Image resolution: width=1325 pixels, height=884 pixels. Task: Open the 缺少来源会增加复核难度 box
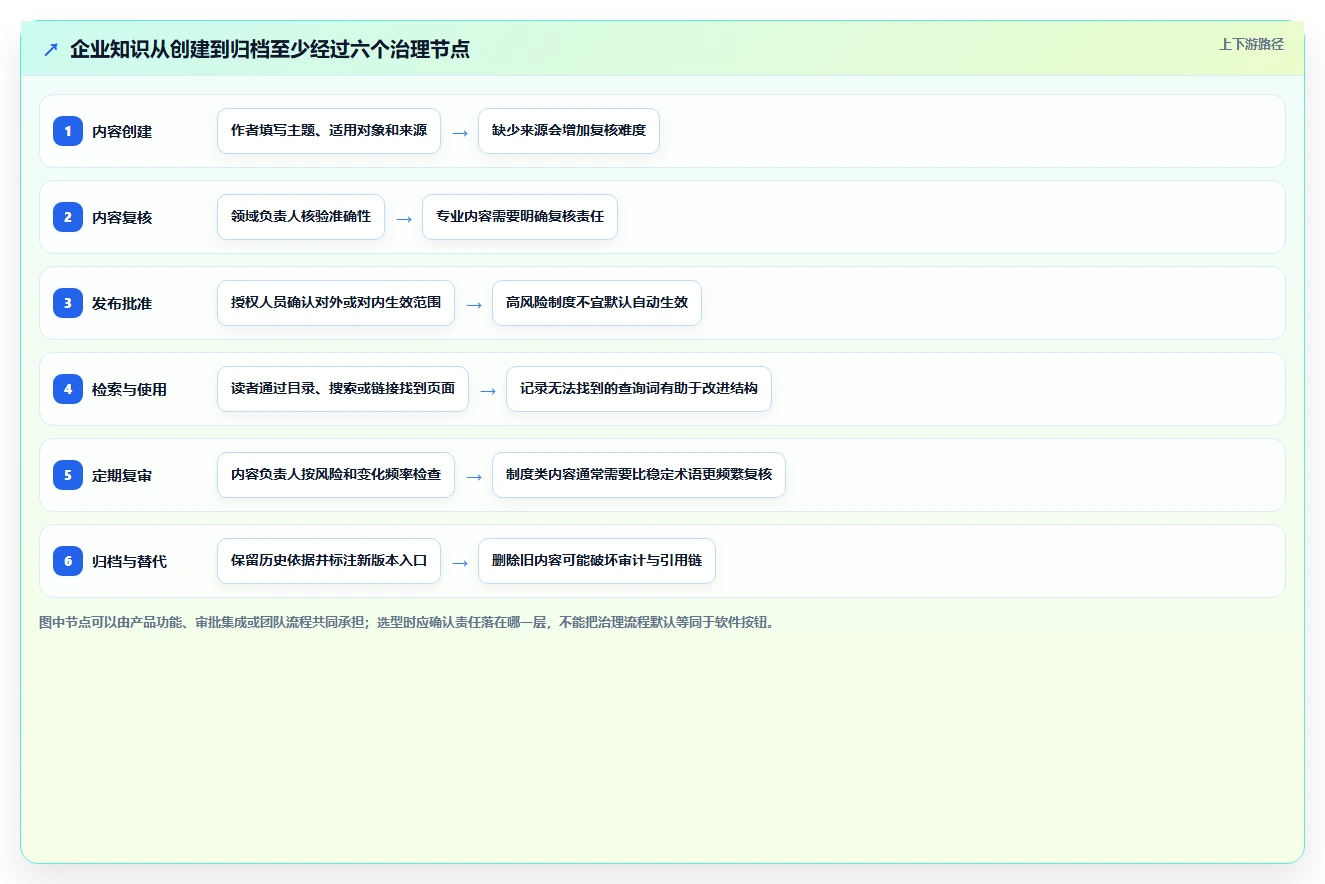click(569, 131)
